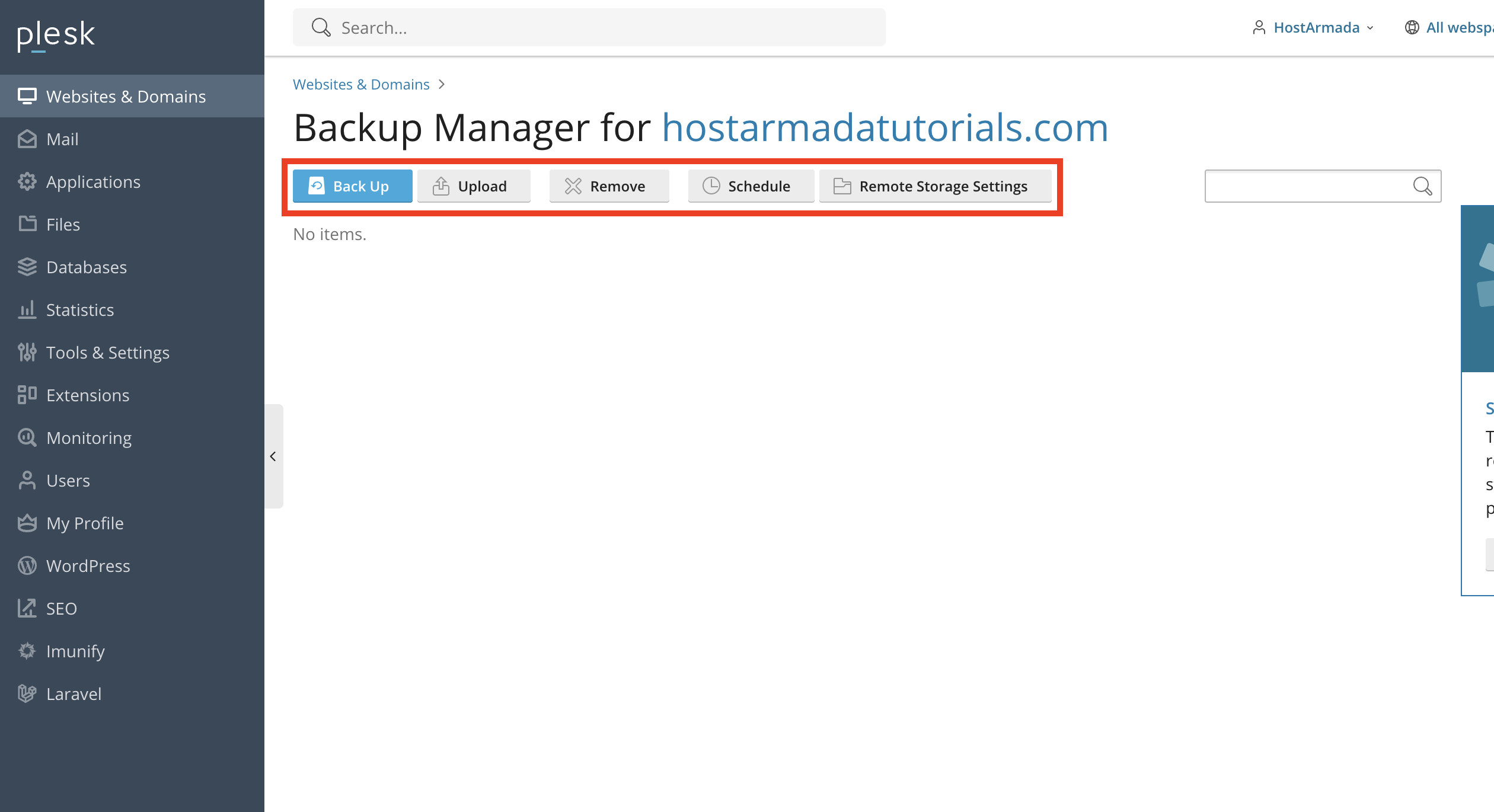The image size is (1494, 812).
Task: Open hostarmadatutorials.com domain link
Action: [x=885, y=127]
